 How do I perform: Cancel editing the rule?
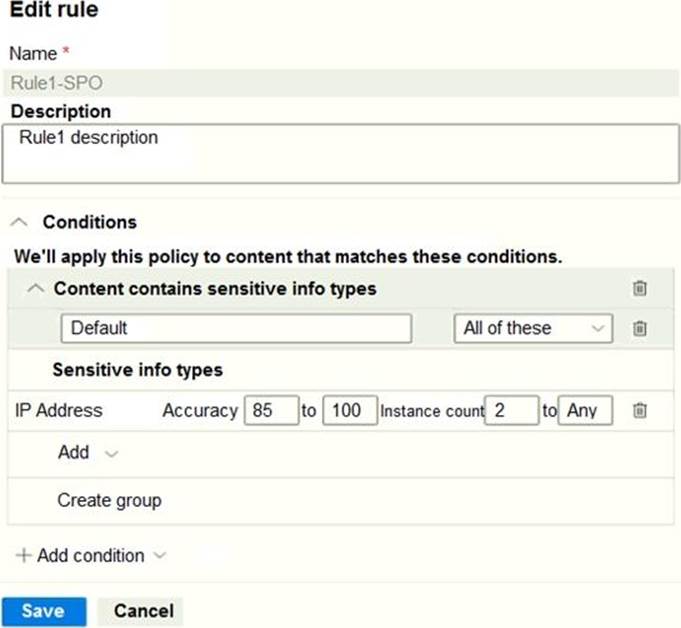coord(143,611)
